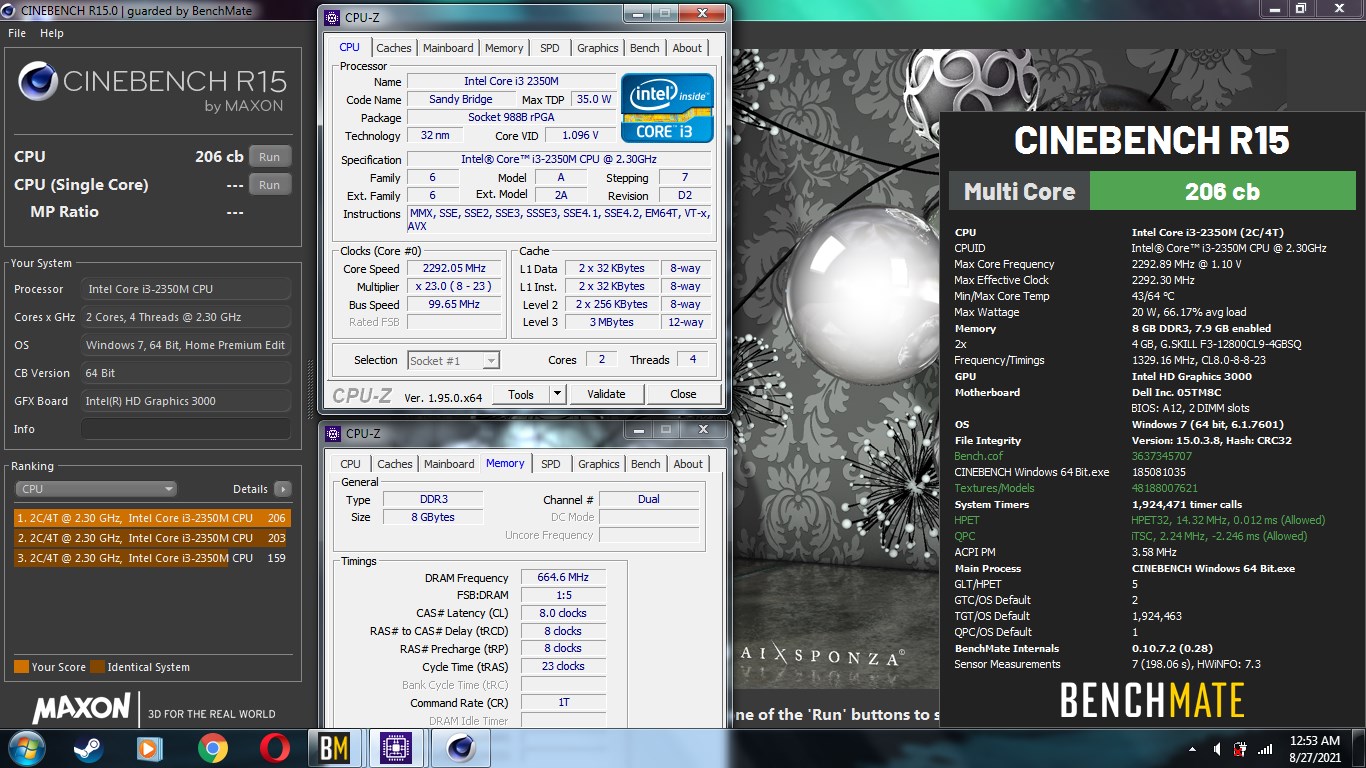
Task: Open About tab in the CPU-Z Memory window
Action: (x=688, y=464)
